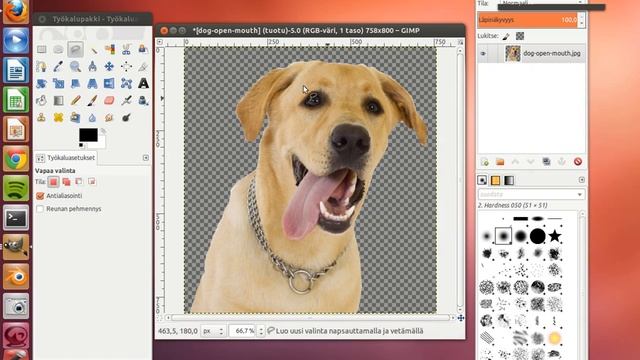Select the Color Picker tool
This screenshot has width=640, height=360.
click(x=58, y=66)
